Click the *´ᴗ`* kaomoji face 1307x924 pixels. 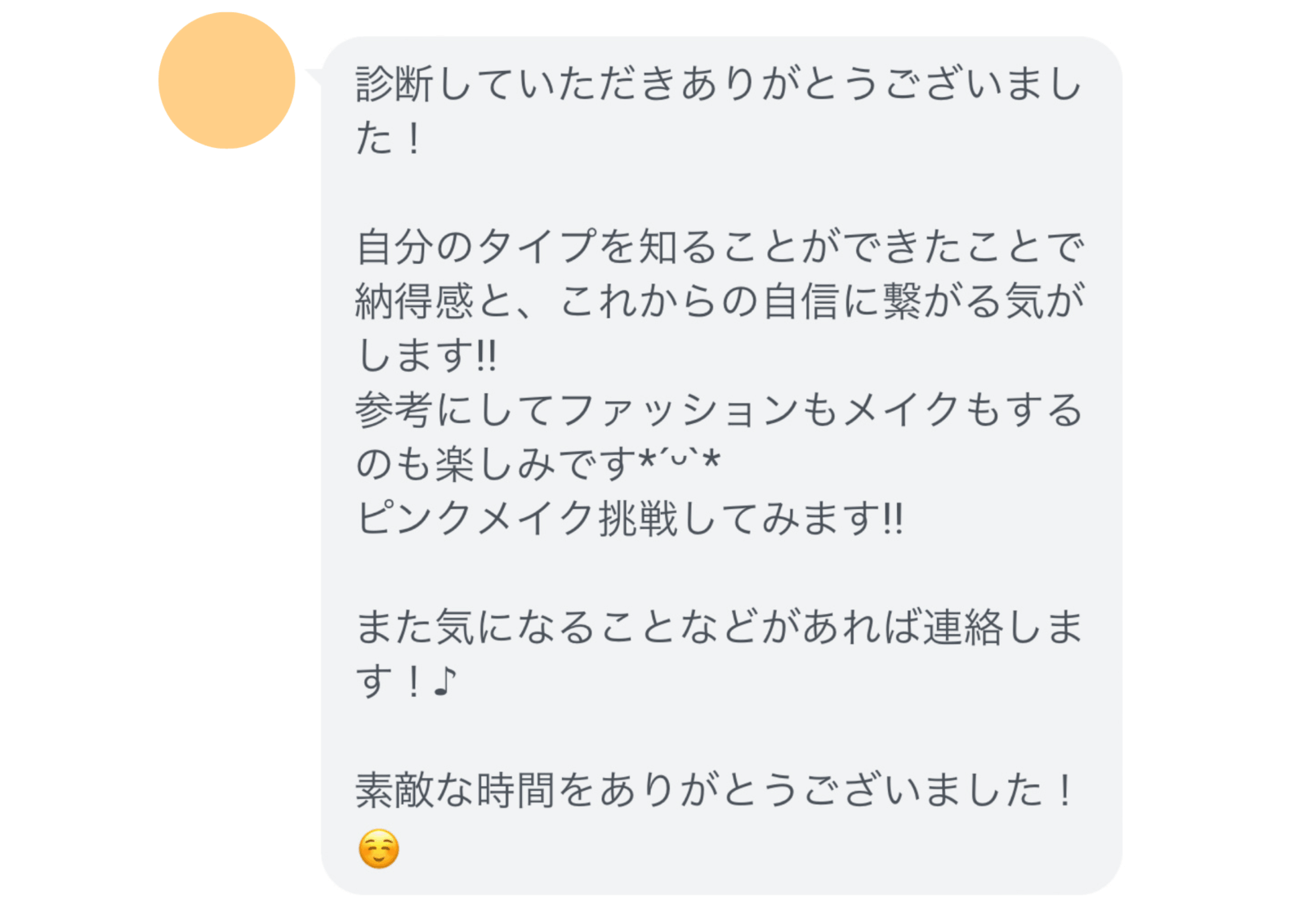[680, 463]
